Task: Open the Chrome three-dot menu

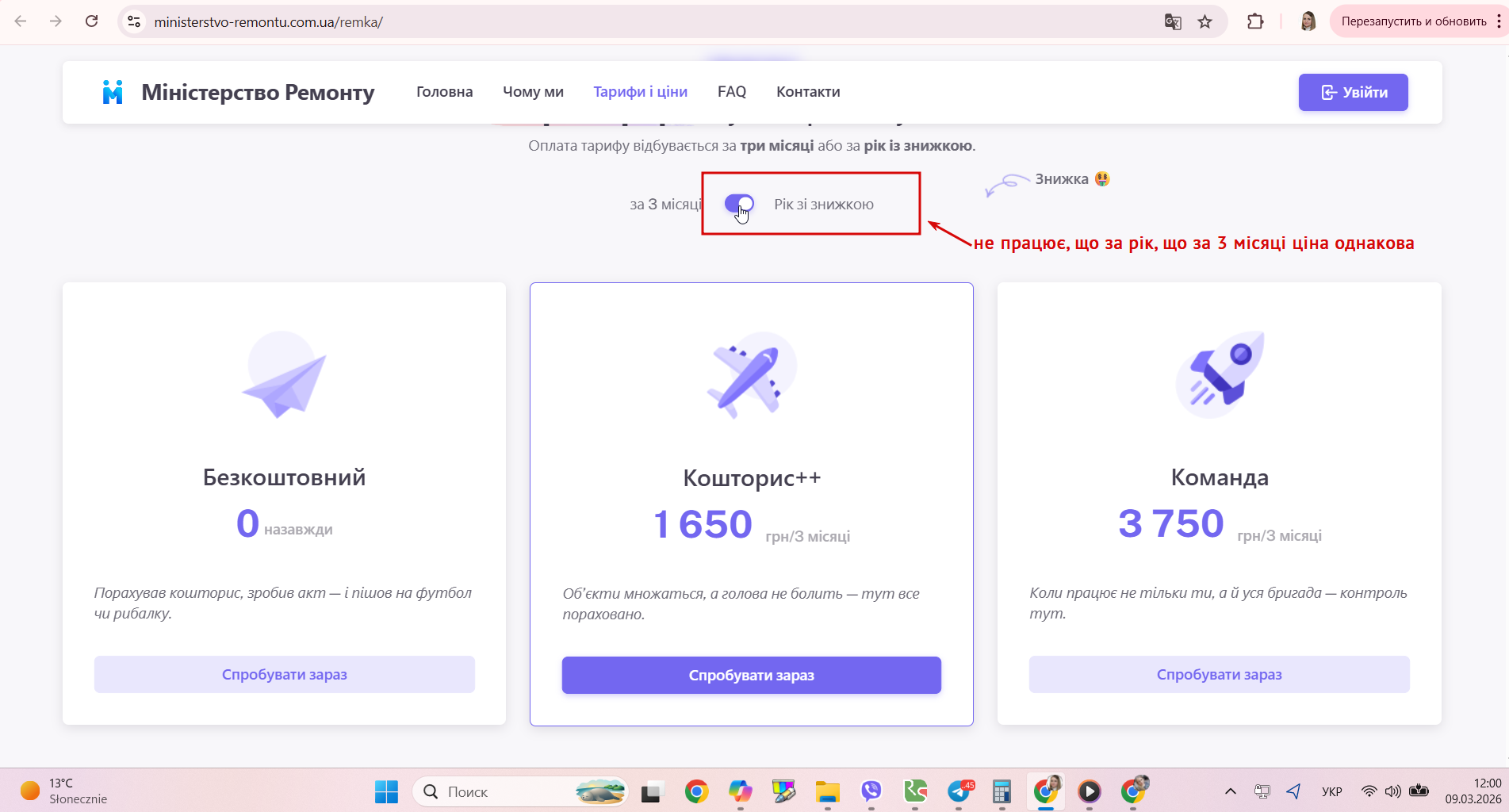Action: [1499, 21]
